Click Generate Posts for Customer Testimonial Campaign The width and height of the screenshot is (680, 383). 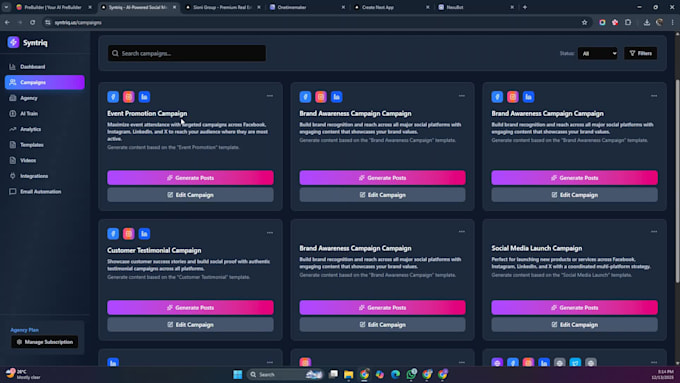pyautogui.click(x=190, y=308)
